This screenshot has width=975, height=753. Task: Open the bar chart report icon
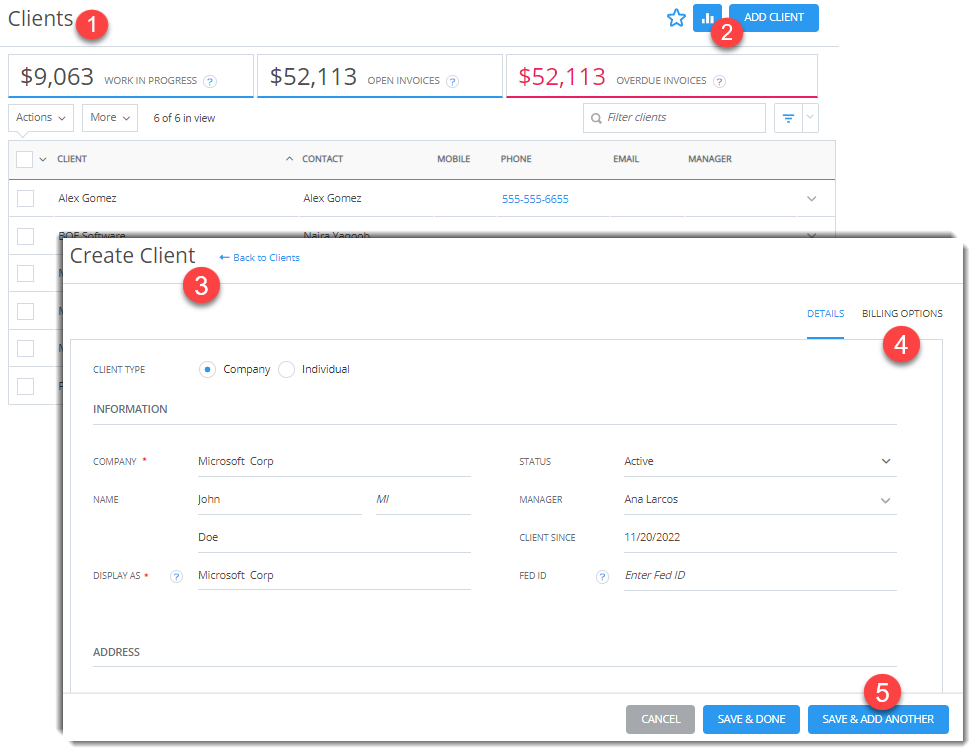pos(708,17)
